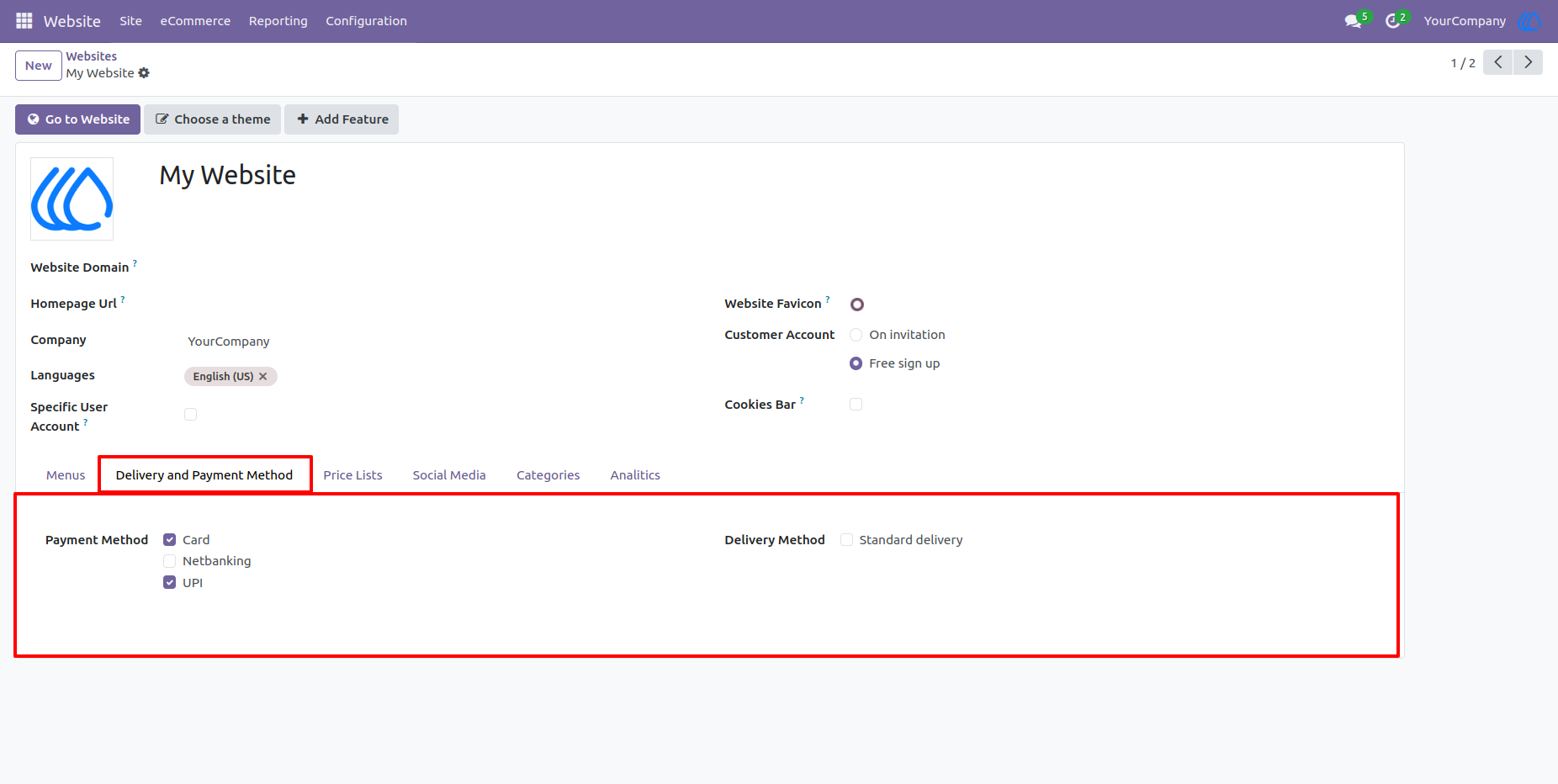The height and width of the screenshot is (784, 1558).
Task: Go to previous website record
Action: pos(1498,62)
